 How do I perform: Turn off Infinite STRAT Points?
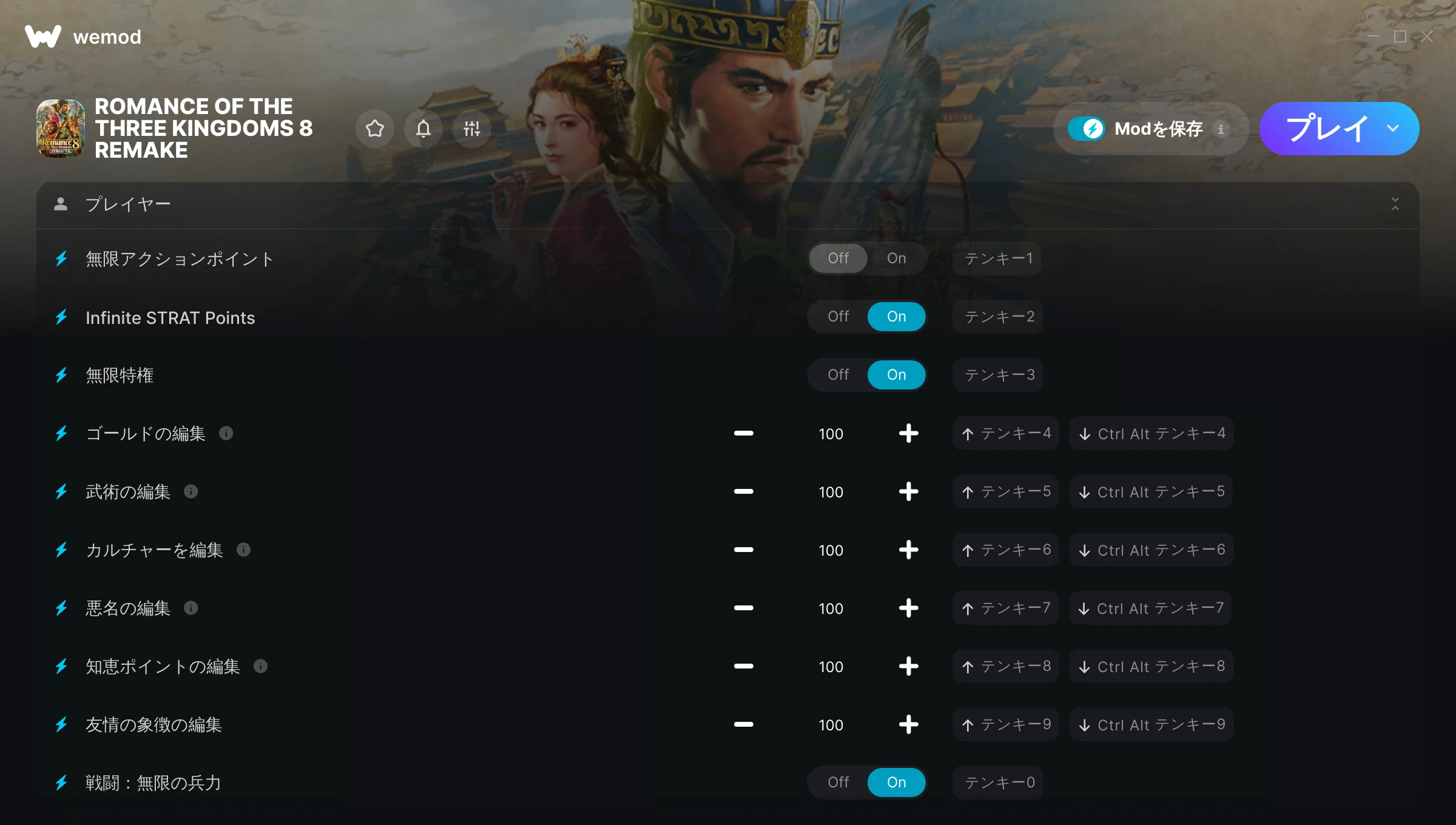(838, 317)
